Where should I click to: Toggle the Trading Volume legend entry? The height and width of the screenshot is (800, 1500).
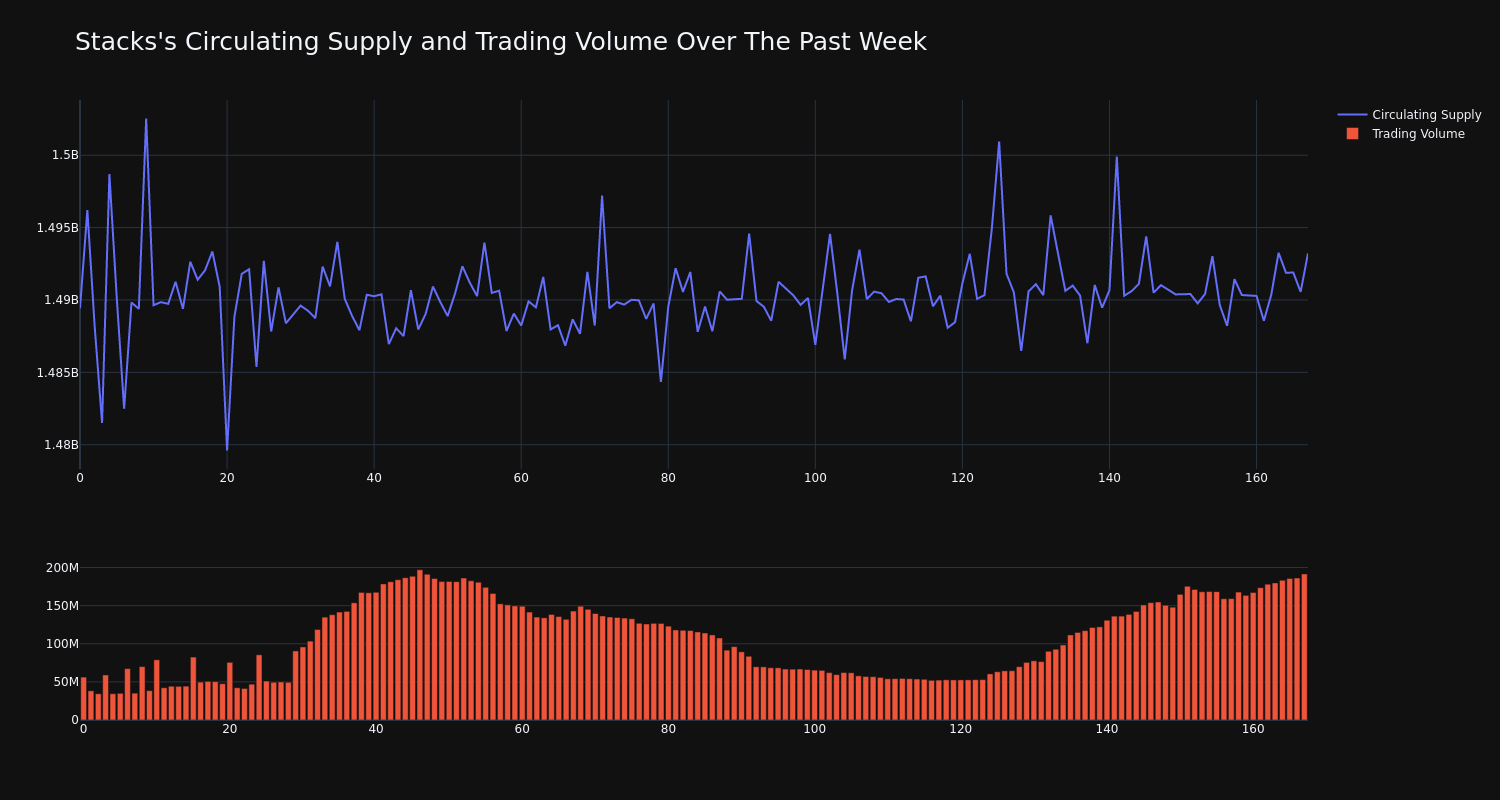coord(1410,134)
